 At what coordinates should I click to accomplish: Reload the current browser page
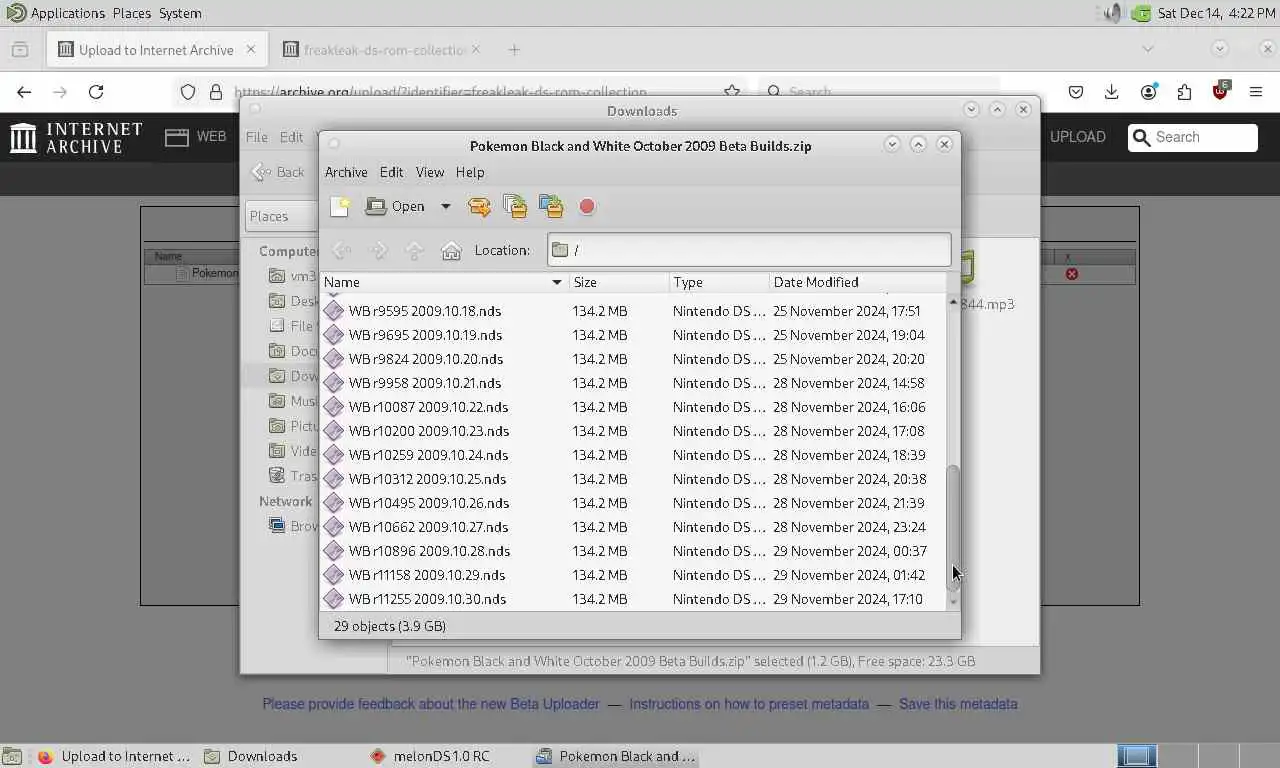click(96, 92)
